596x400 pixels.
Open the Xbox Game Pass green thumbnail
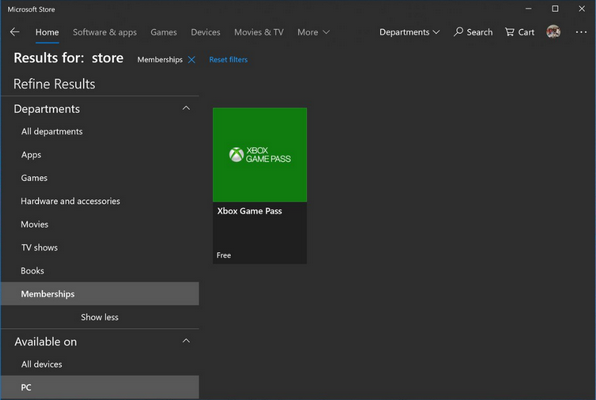click(x=260, y=155)
